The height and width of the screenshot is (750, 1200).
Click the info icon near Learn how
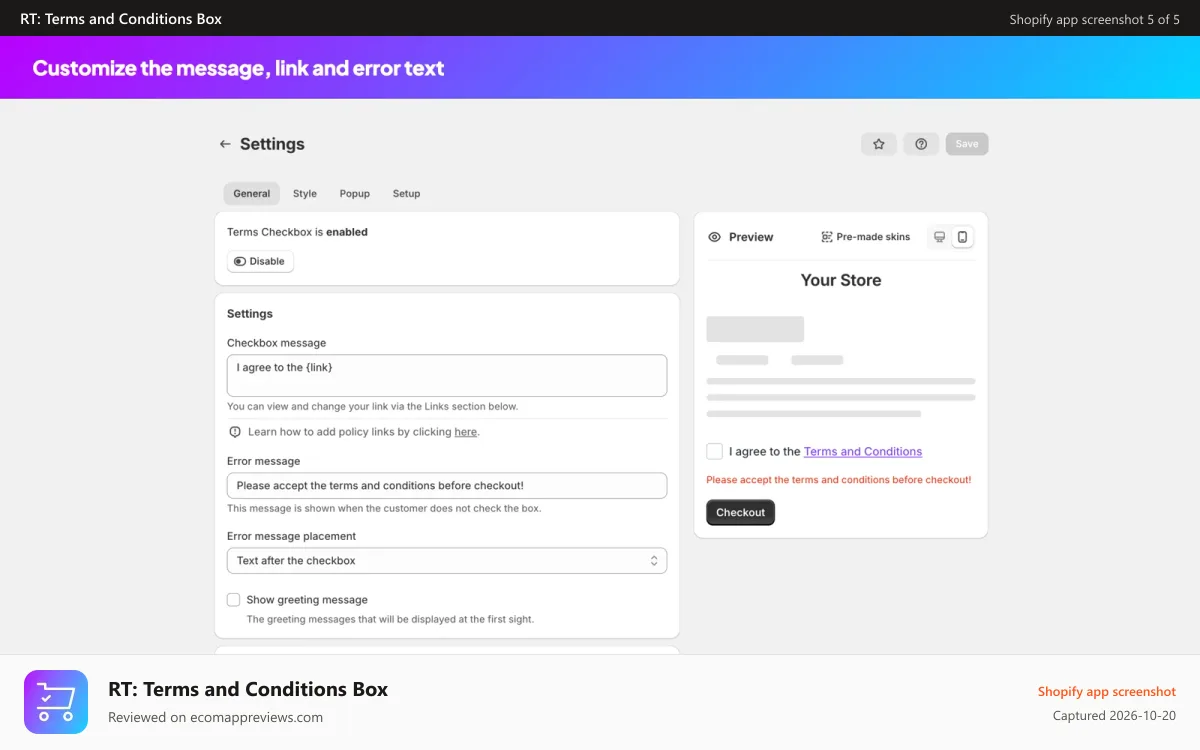click(235, 432)
